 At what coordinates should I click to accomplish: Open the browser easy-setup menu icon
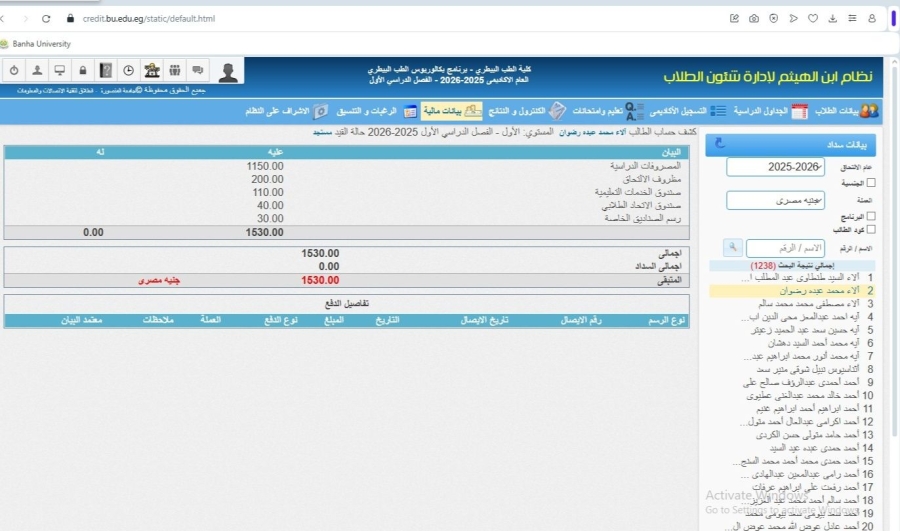pyautogui.click(x=852, y=18)
